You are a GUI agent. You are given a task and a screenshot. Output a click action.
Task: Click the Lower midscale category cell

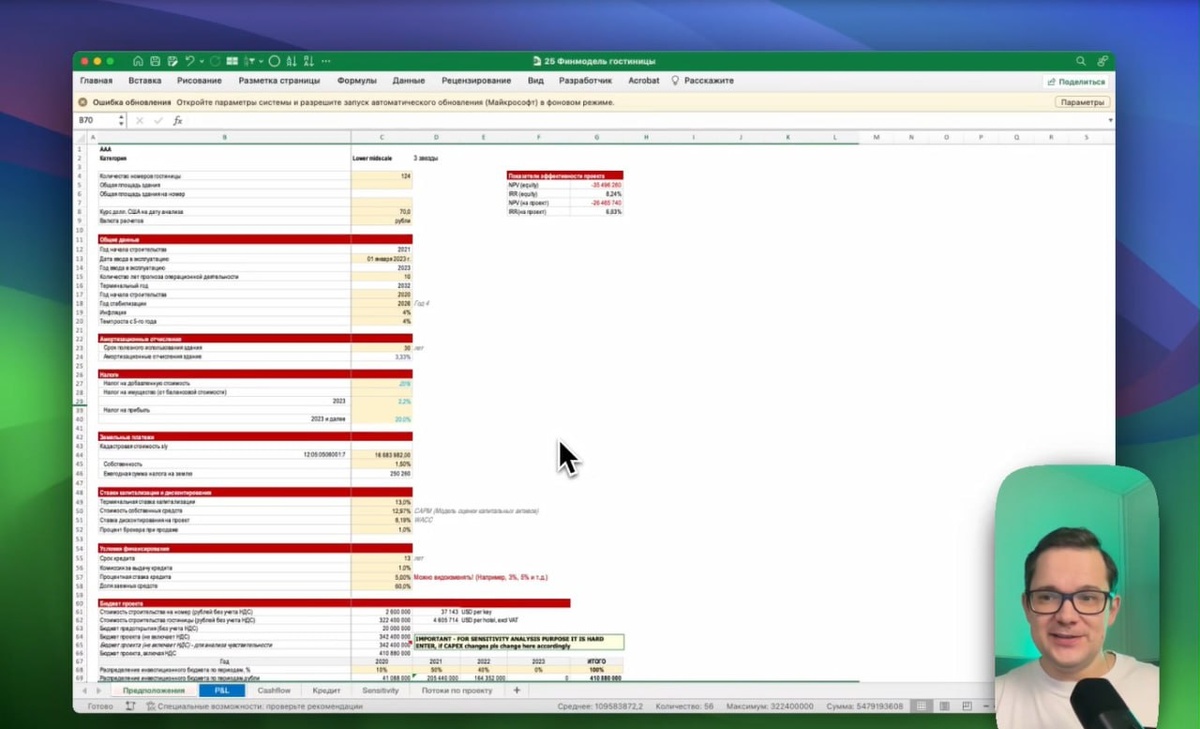coord(382,158)
